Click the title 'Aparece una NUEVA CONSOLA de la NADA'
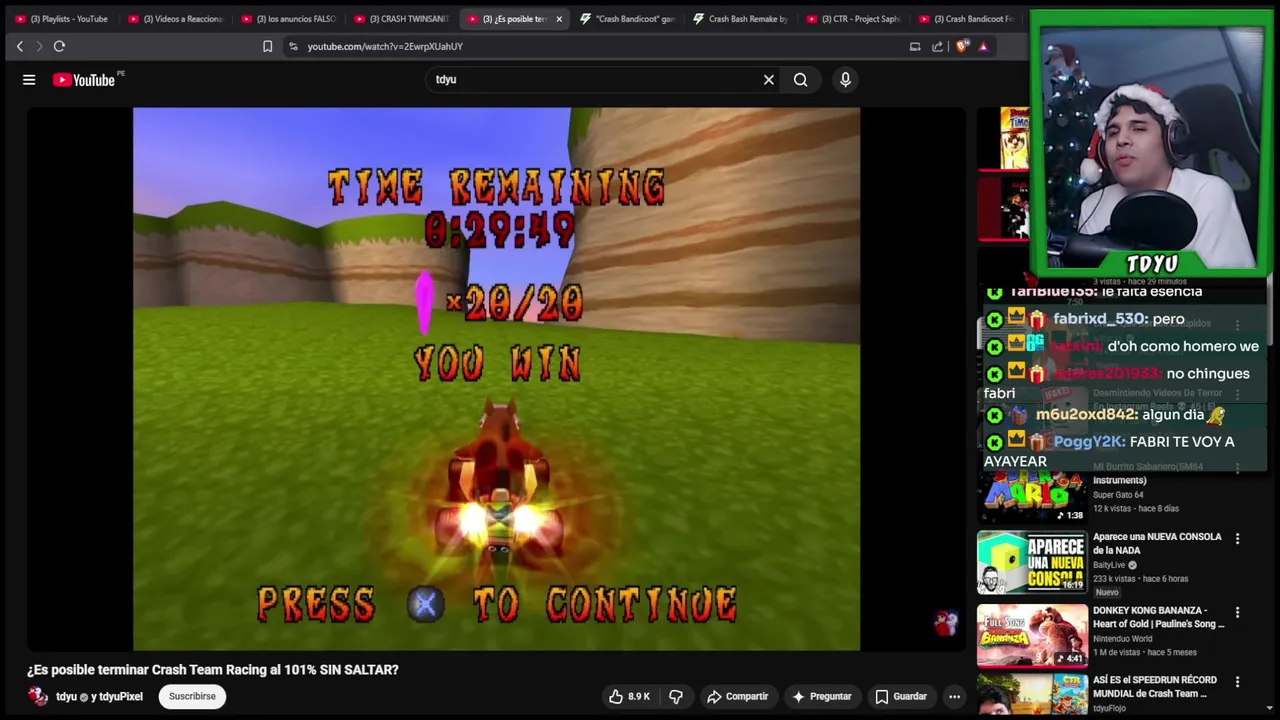 click(1157, 543)
